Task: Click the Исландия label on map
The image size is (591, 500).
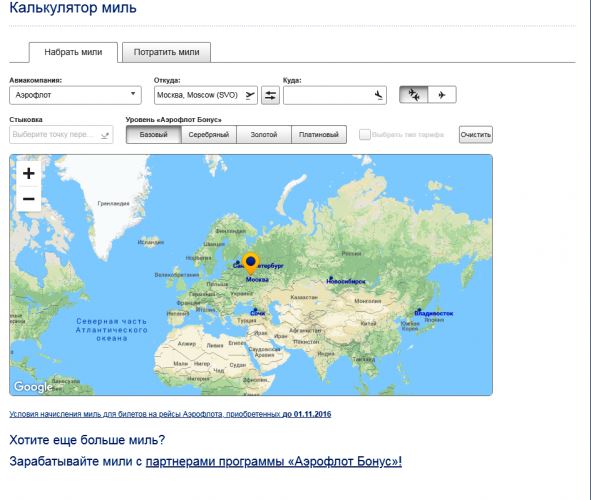Action: [x=151, y=242]
